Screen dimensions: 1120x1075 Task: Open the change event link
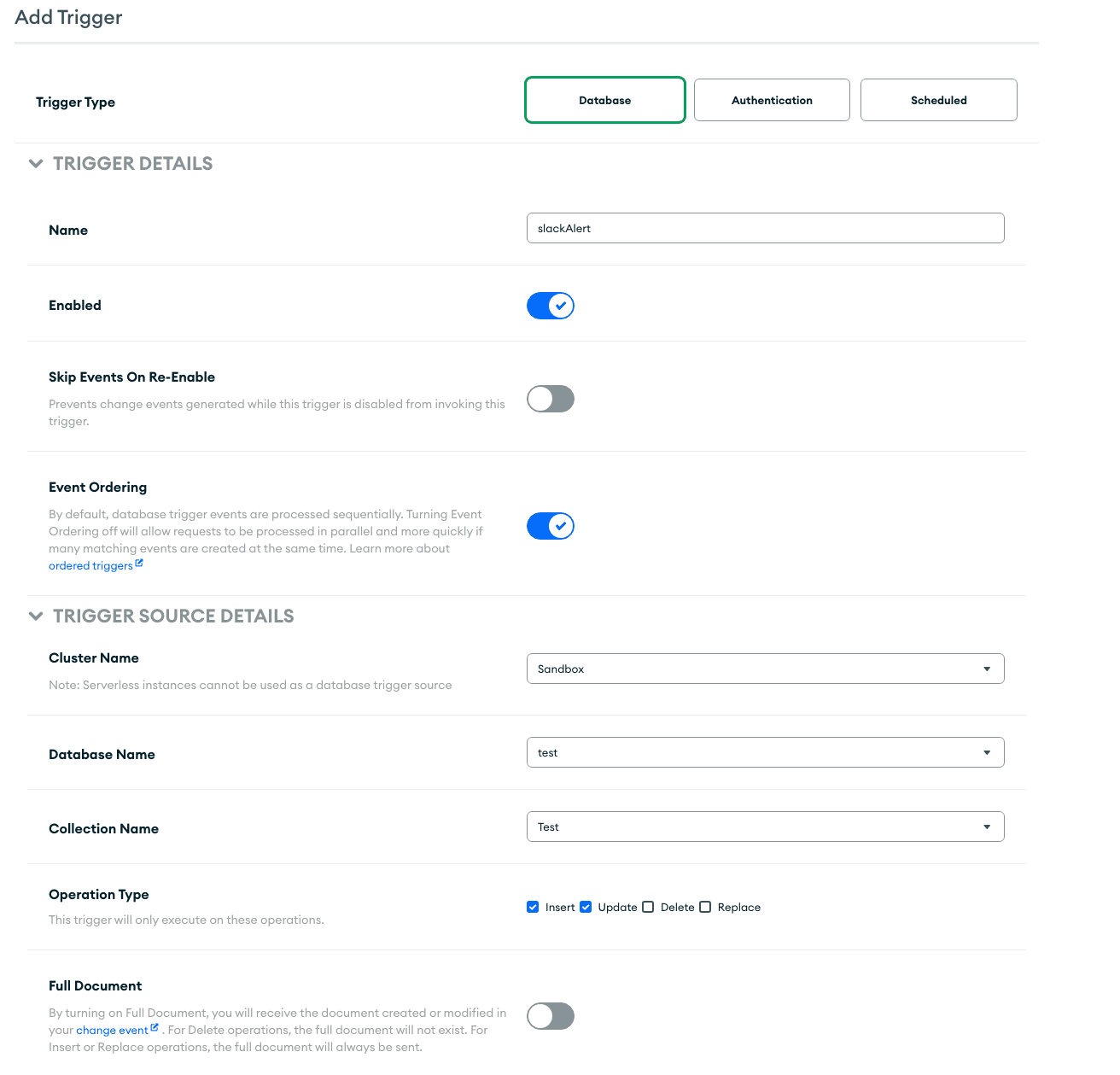point(112,1031)
